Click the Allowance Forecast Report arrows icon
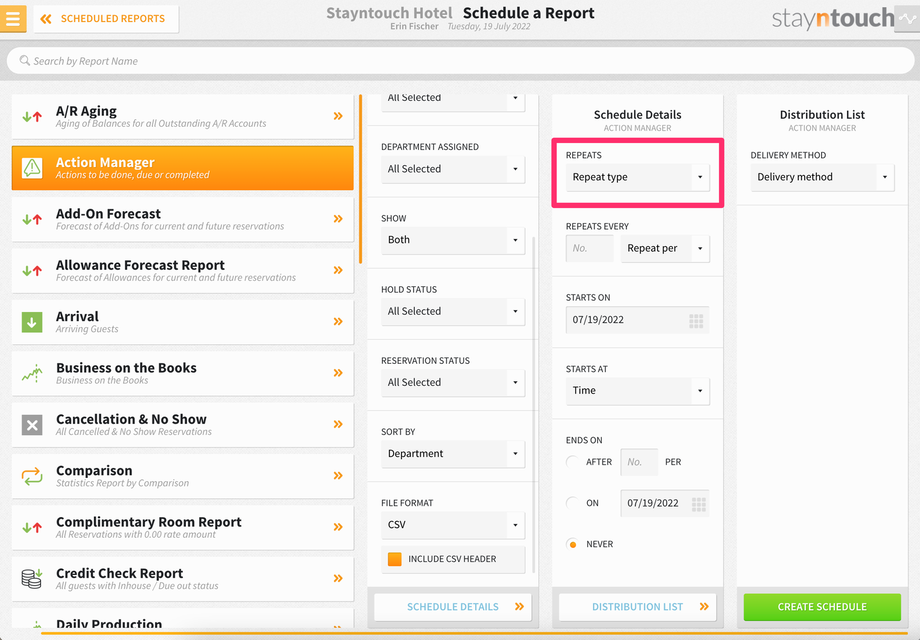920x640 pixels. (x=32, y=270)
